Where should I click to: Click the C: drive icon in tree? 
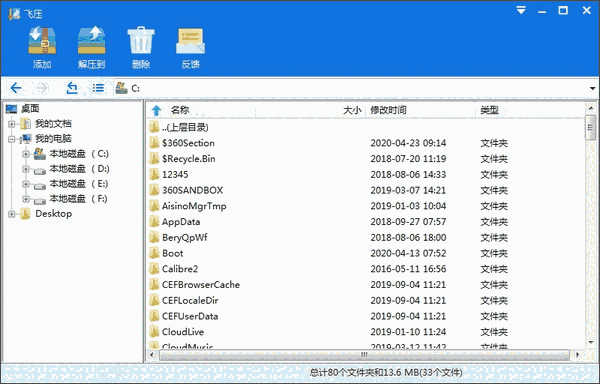[x=40, y=154]
